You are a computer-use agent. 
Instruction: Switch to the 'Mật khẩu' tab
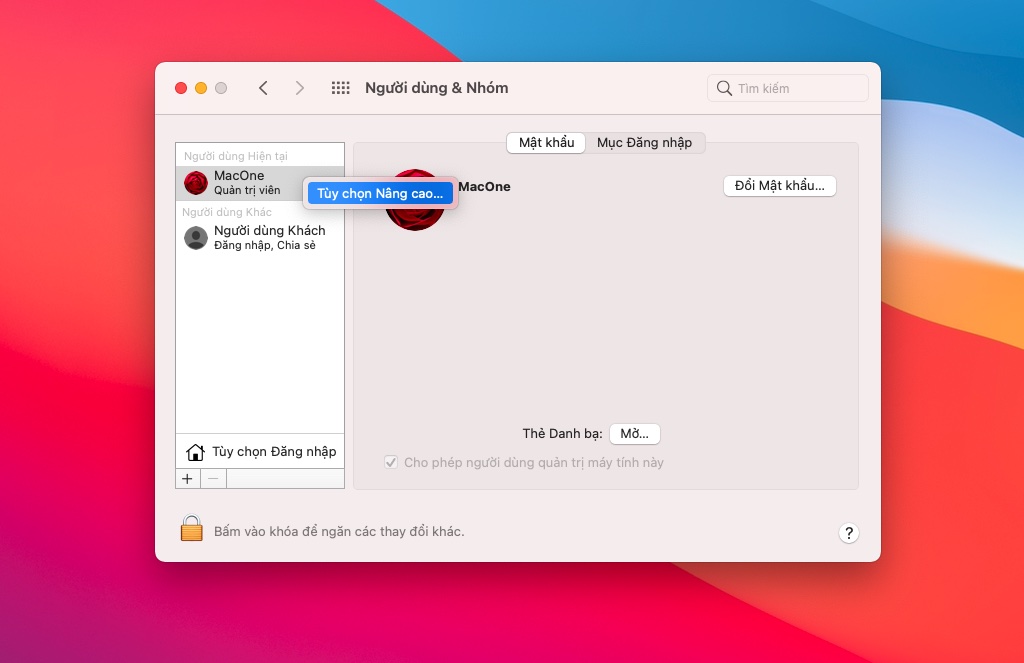click(x=547, y=142)
